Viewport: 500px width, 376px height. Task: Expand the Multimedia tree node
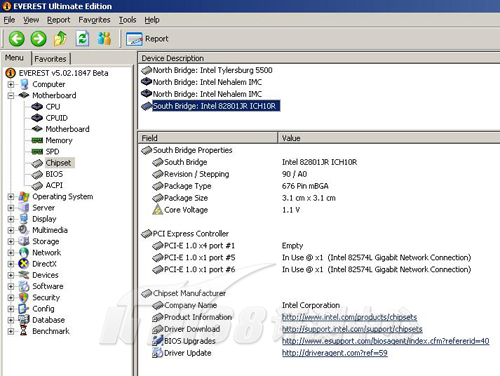tap(11, 230)
